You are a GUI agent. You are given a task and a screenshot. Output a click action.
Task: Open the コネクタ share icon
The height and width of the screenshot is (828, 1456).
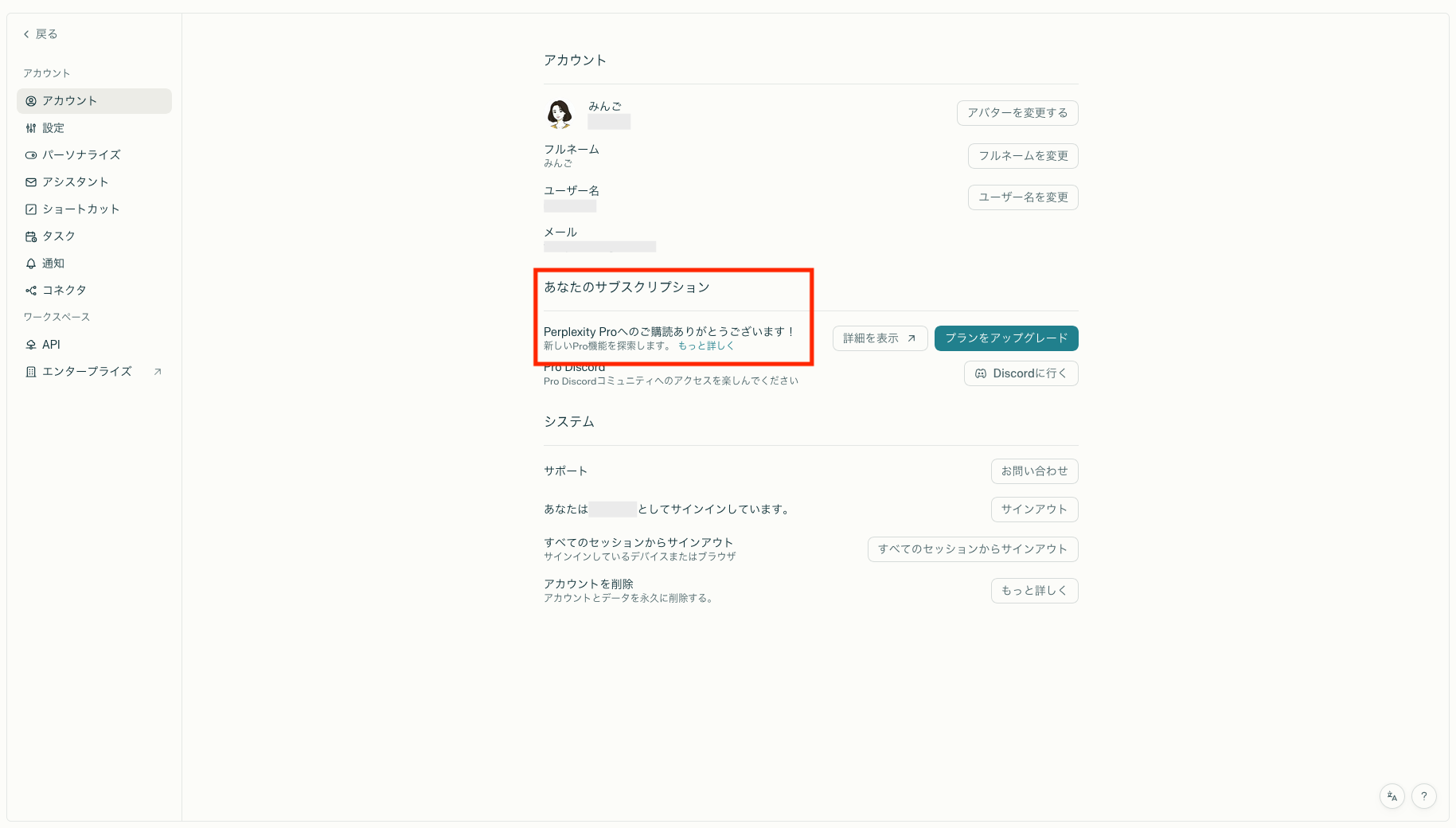(x=31, y=290)
